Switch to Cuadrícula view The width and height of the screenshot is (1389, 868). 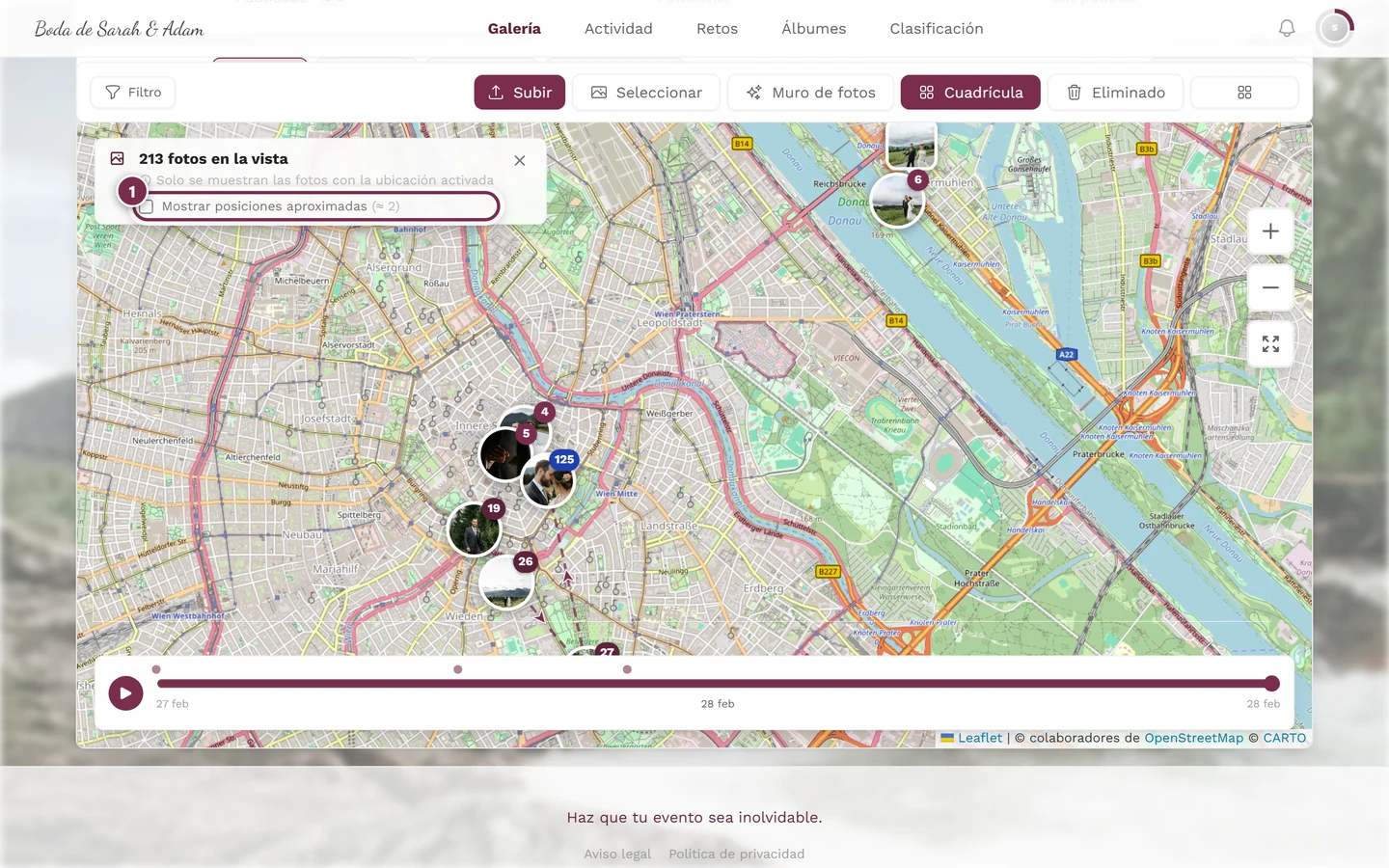tap(970, 93)
